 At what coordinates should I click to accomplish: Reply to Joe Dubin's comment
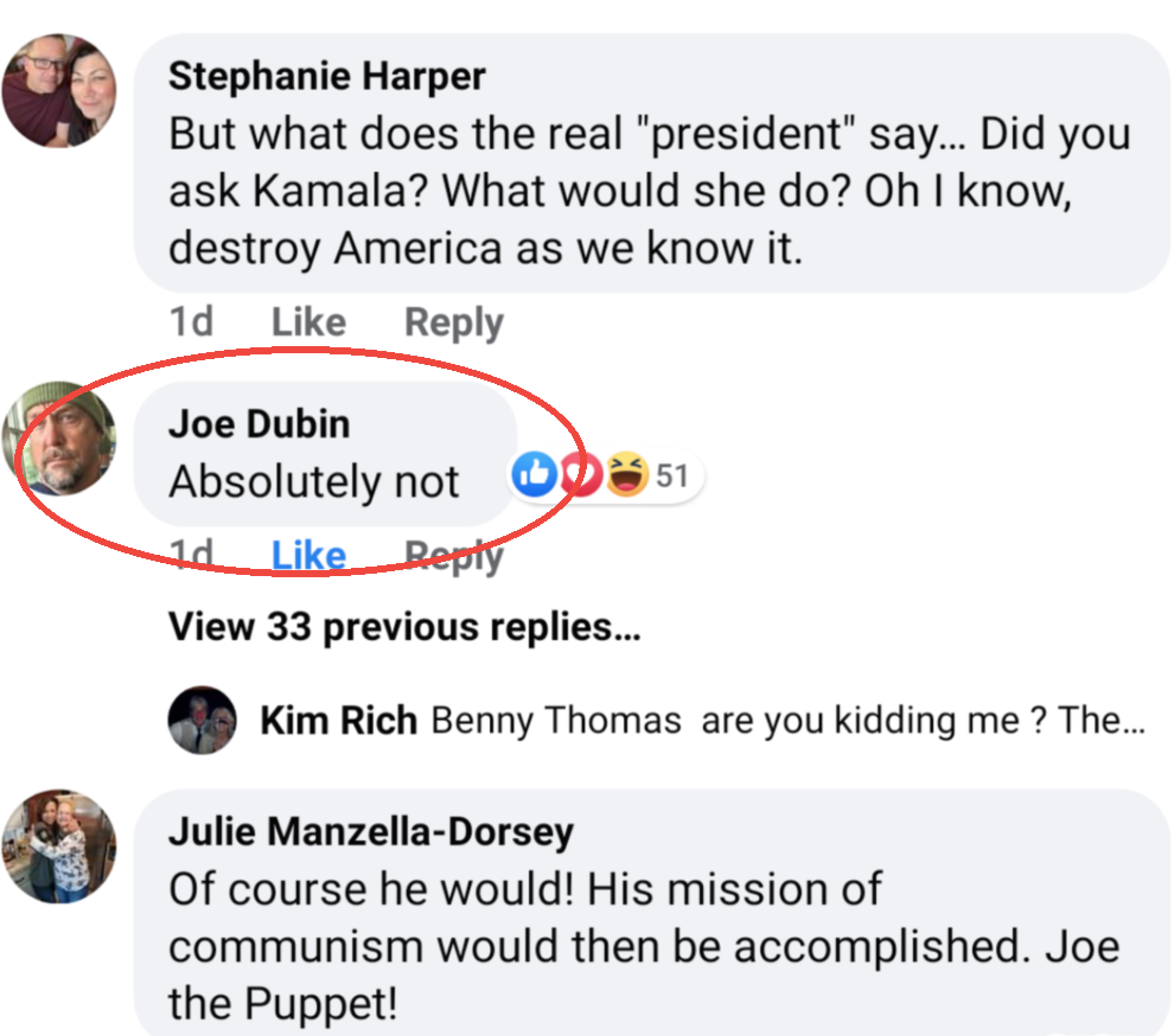(454, 557)
